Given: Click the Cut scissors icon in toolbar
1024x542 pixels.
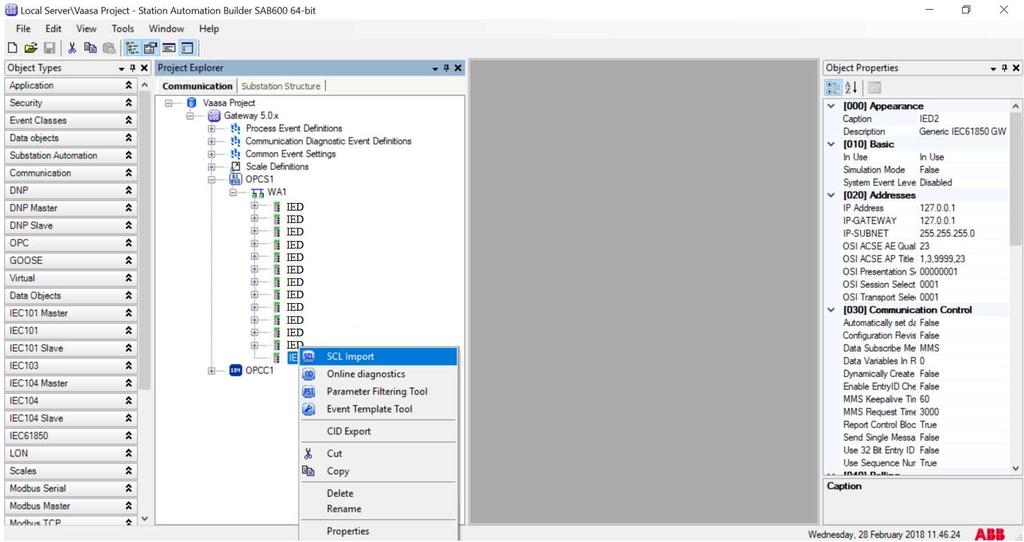Looking at the screenshot, I should 72,48.
